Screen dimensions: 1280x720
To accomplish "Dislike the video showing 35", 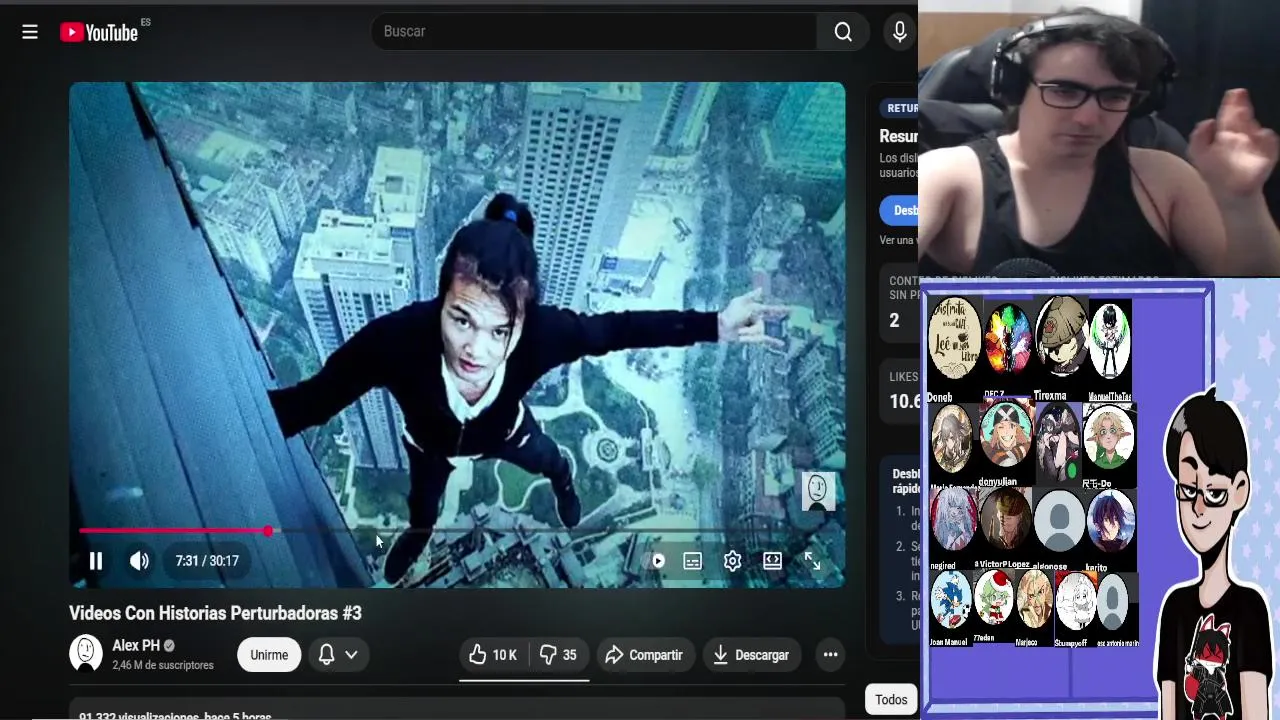I will [558, 655].
